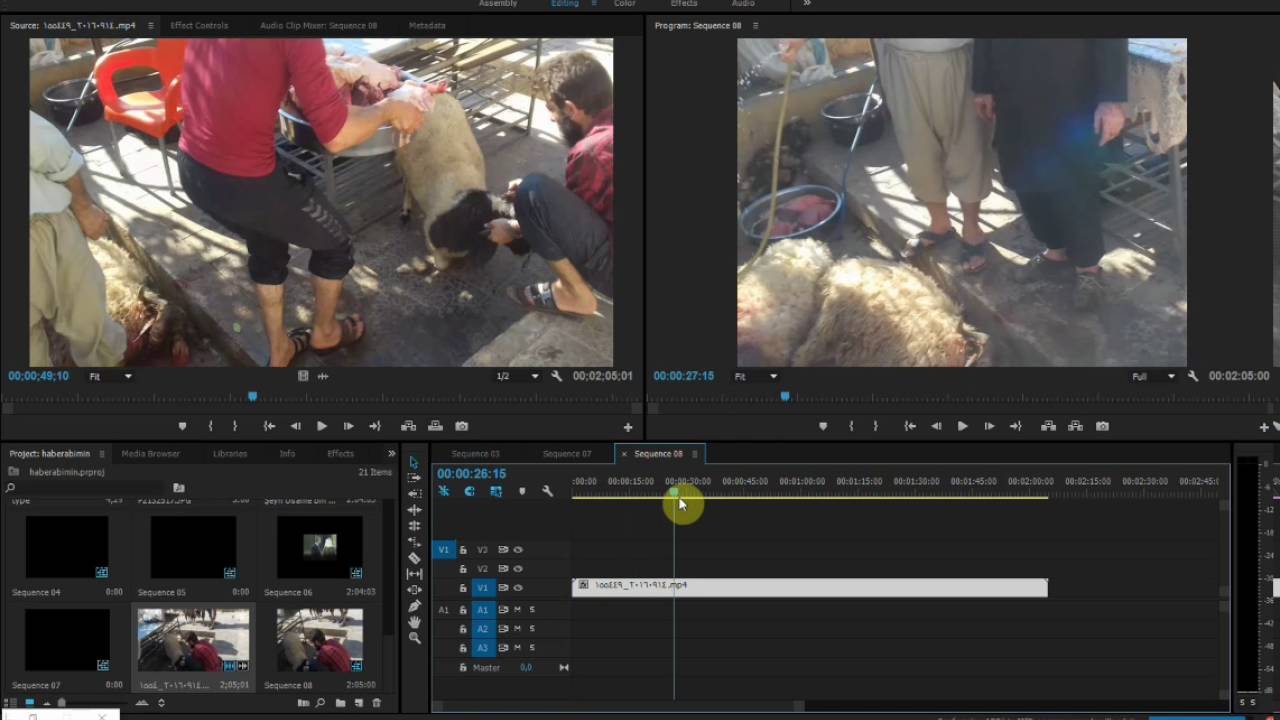Click Insert button in Source monitor
The height and width of the screenshot is (720, 1280).
(408, 426)
